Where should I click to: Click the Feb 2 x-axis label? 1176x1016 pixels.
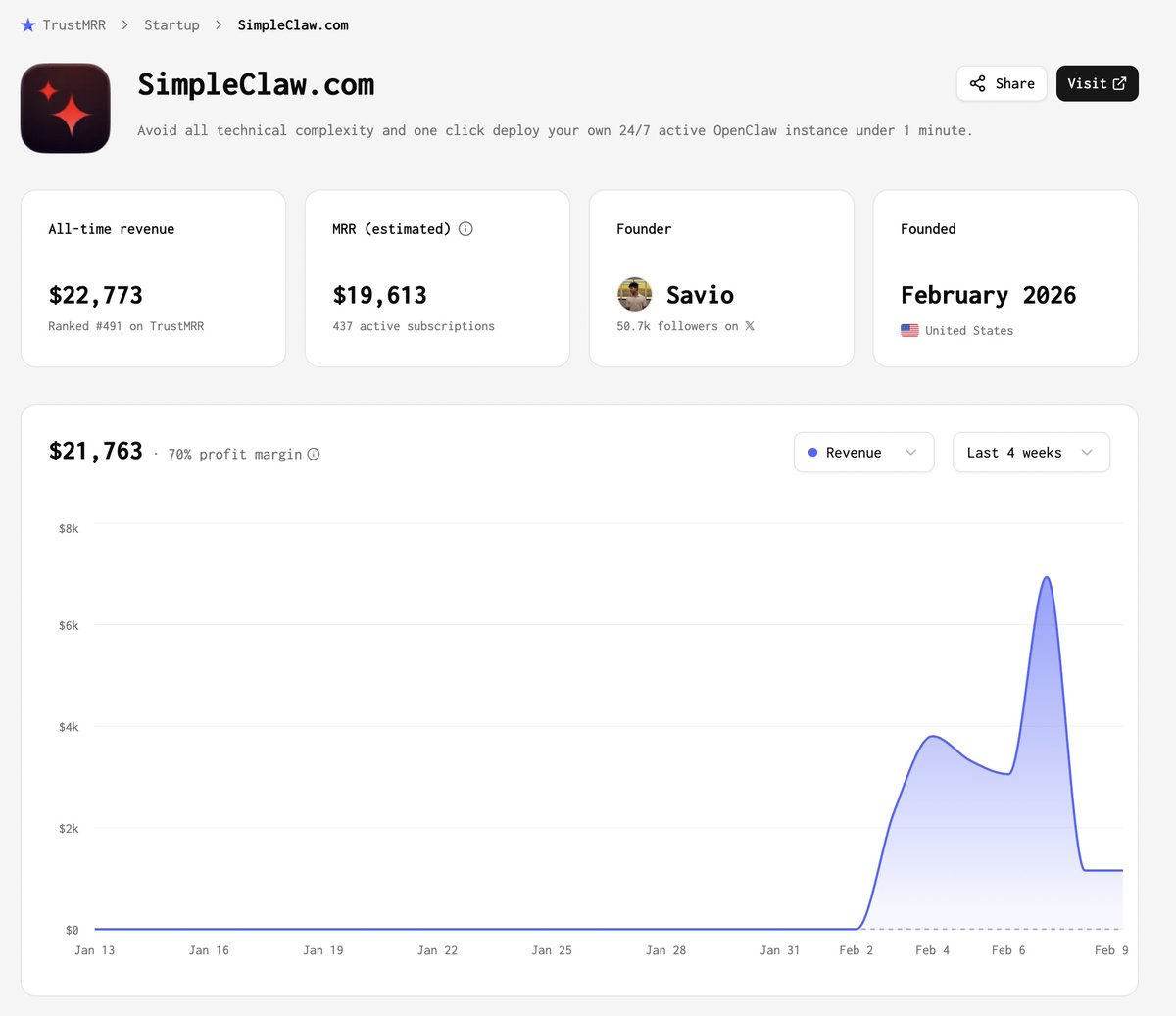[857, 950]
